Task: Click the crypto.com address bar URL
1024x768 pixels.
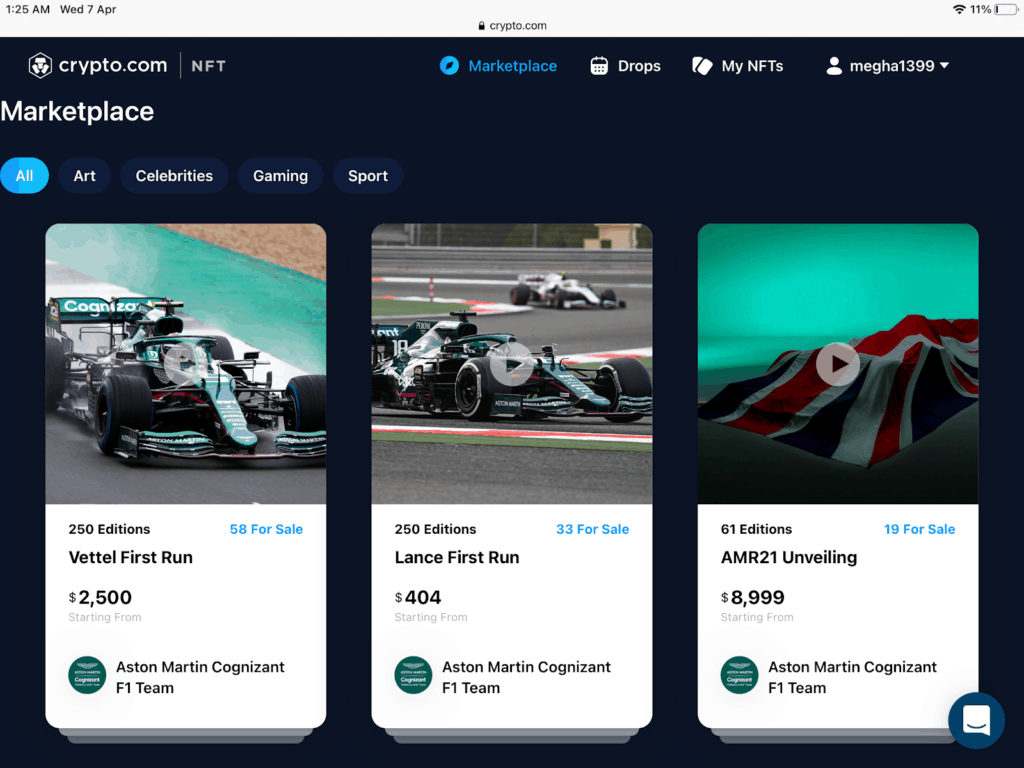Action: (x=517, y=25)
